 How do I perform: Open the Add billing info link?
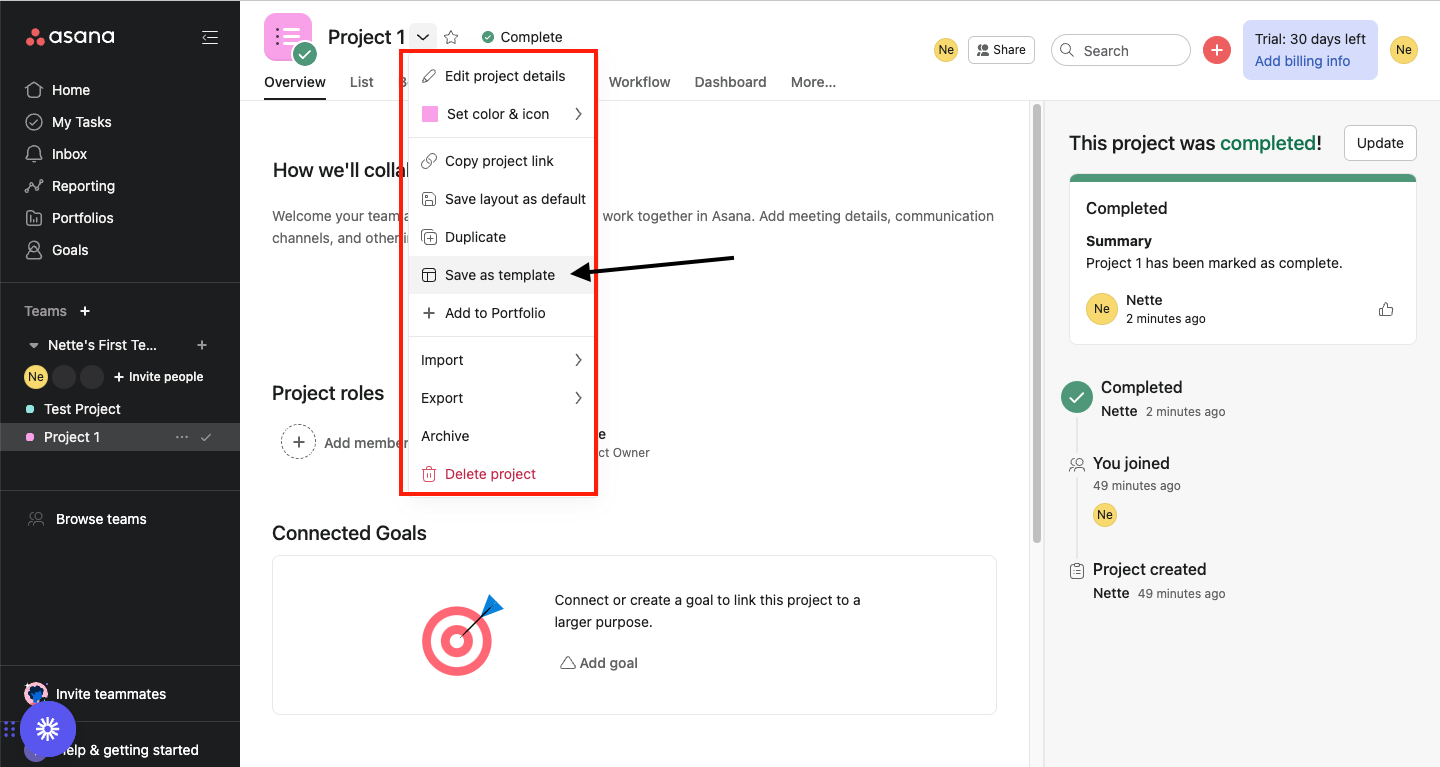[x=1302, y=61]
